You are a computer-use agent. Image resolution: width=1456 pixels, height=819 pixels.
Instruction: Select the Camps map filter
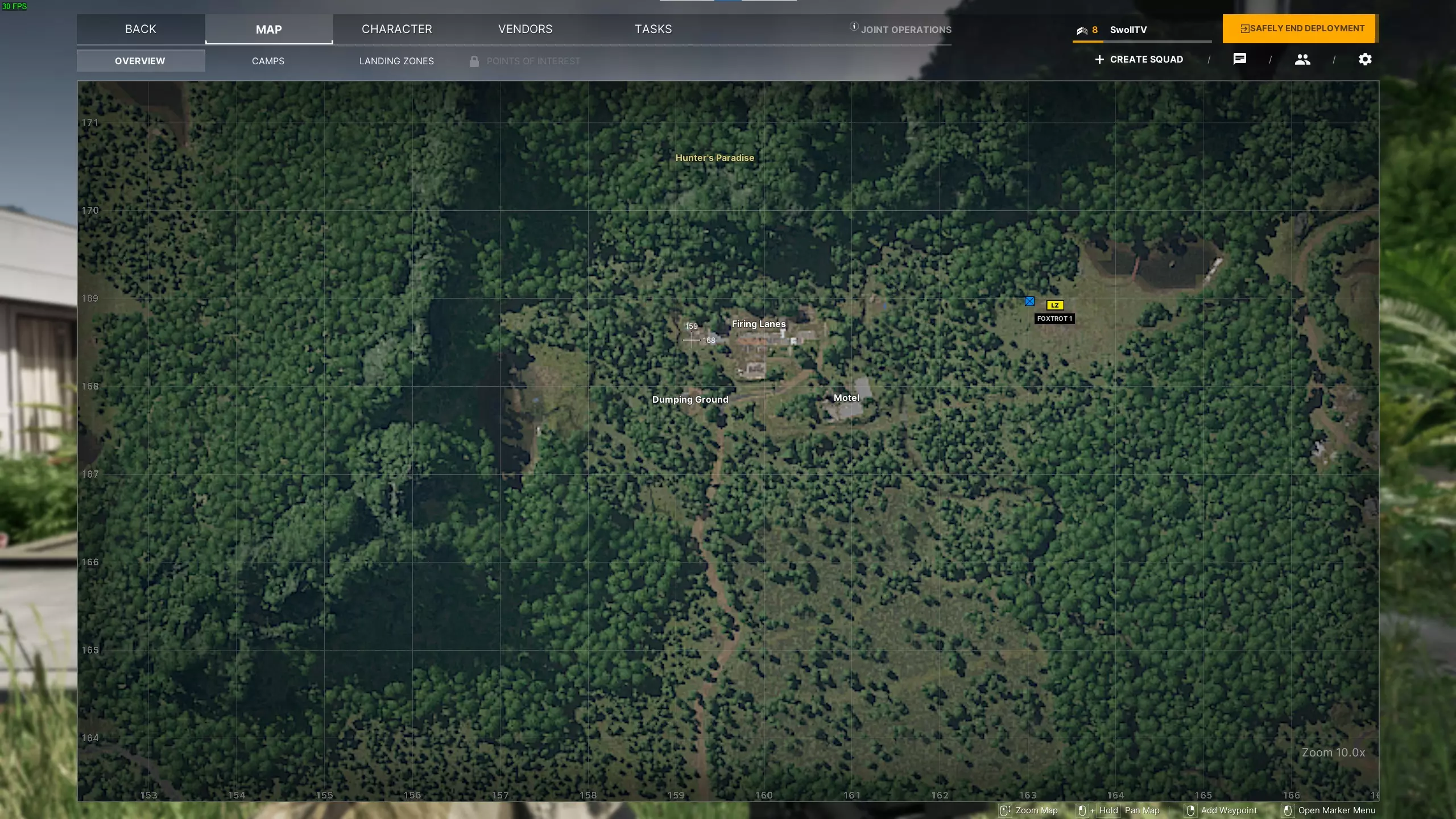268,61
